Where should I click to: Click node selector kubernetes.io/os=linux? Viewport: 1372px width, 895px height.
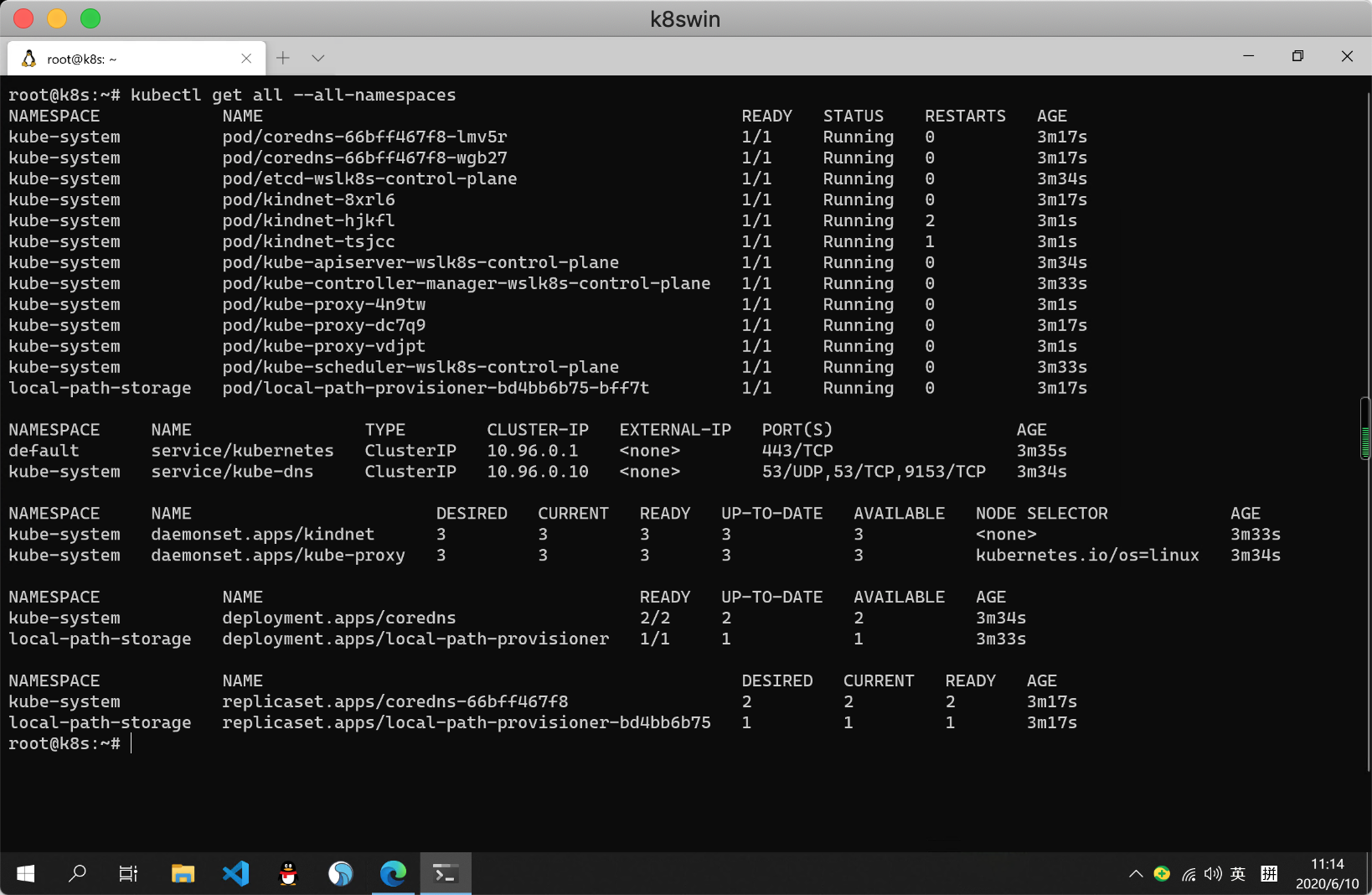[x=1087, y=556]
